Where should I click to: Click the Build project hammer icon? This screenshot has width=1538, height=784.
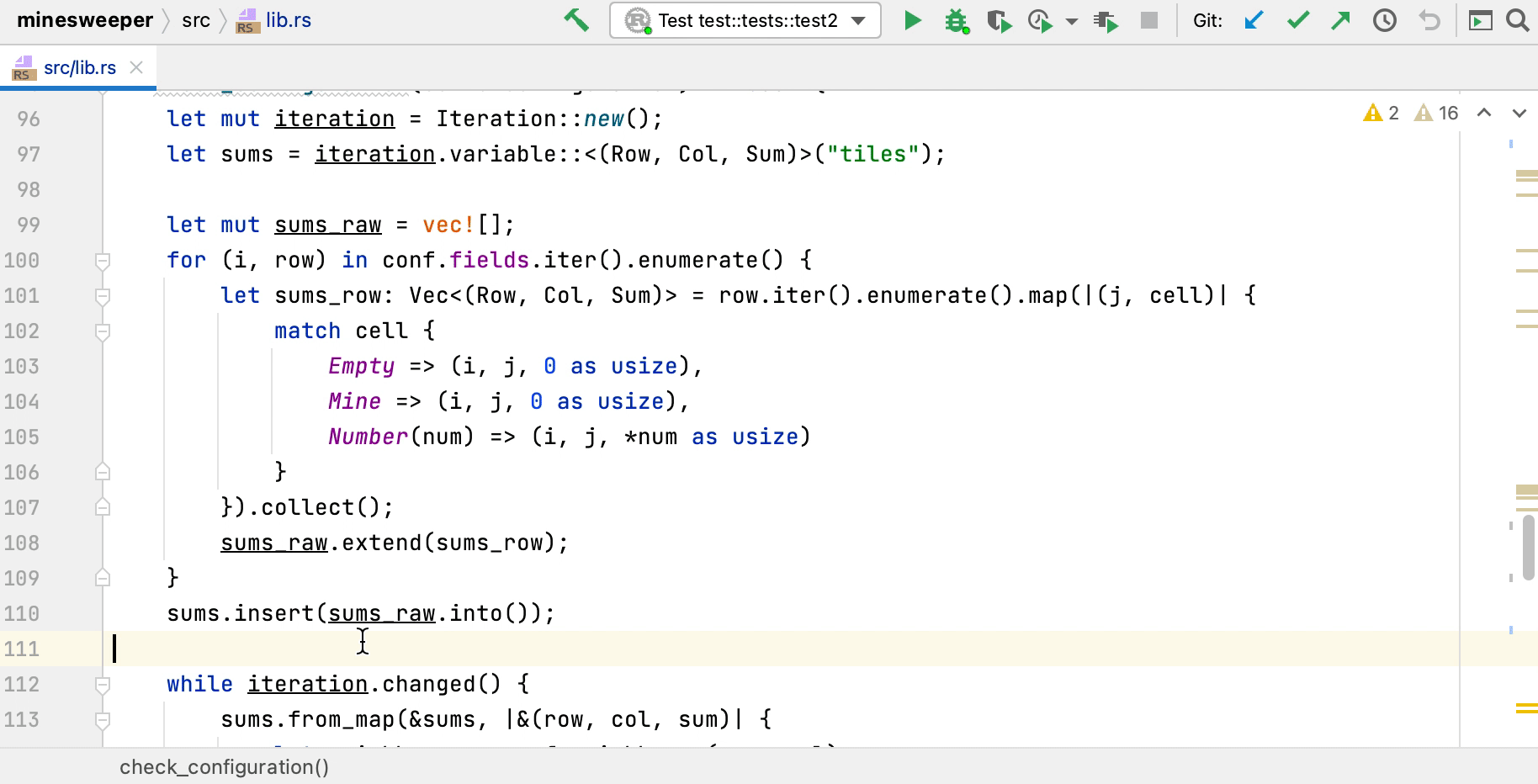coord(576,20)
